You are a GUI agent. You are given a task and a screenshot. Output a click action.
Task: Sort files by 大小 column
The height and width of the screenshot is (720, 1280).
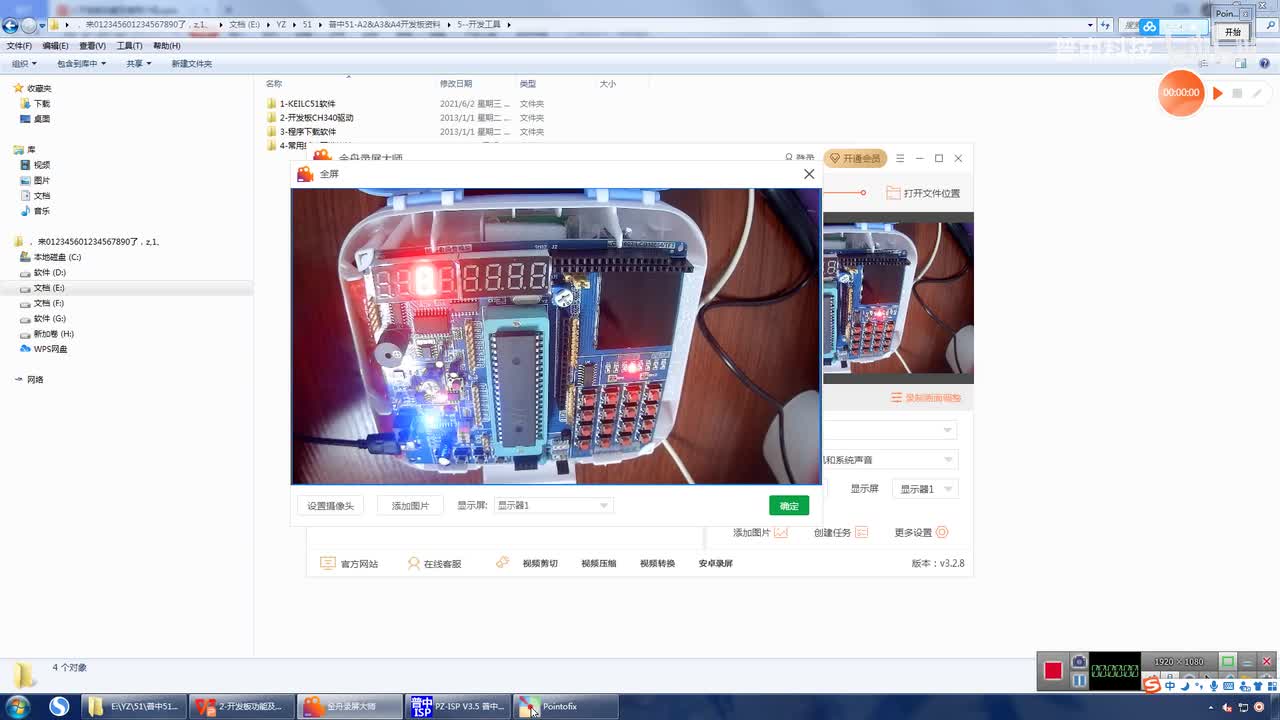(608, 84)
